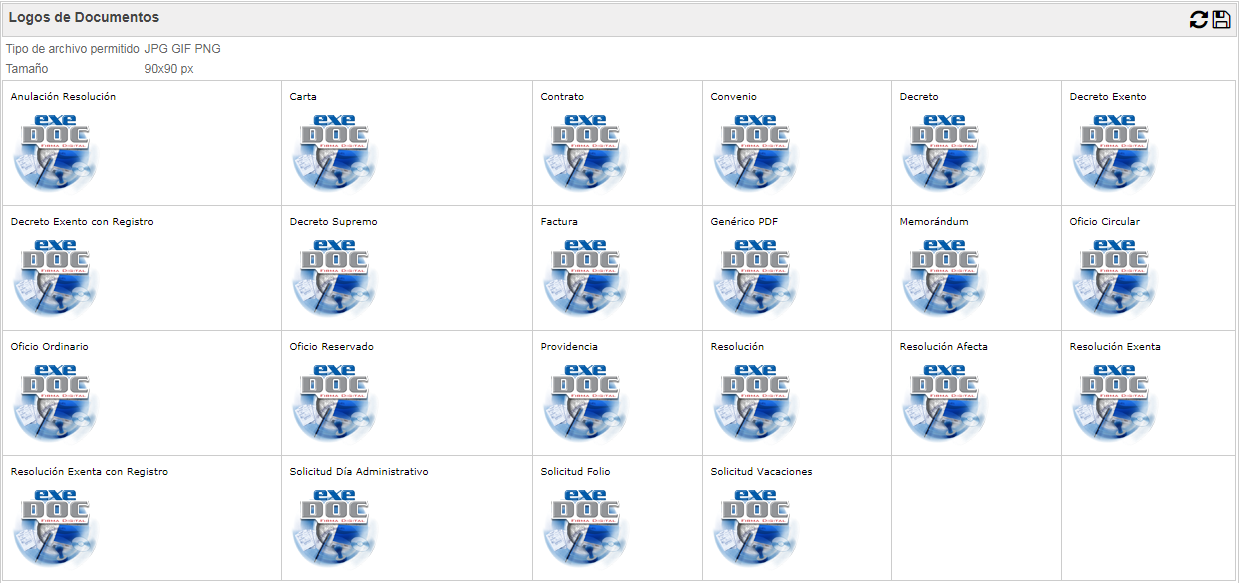Click the 'Resolución Exenta' label
Screen dimensions: 1242x583
point(1115,347)
